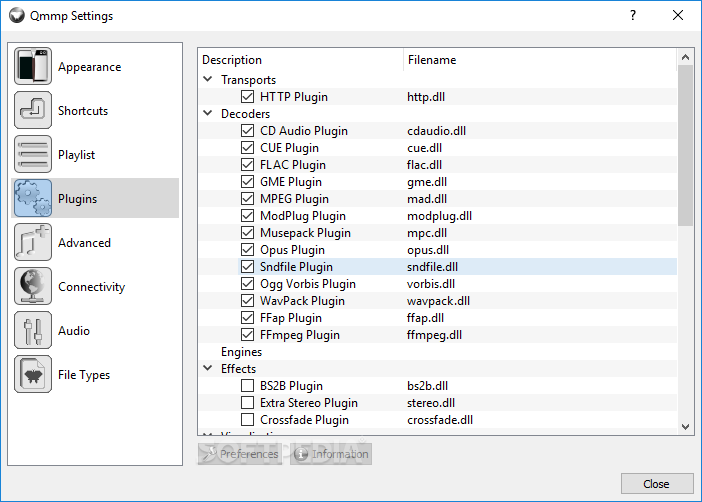Enable the Crossfade Plugin checkbox
Screen dimensions: 702x502
(x=247, y=420)
